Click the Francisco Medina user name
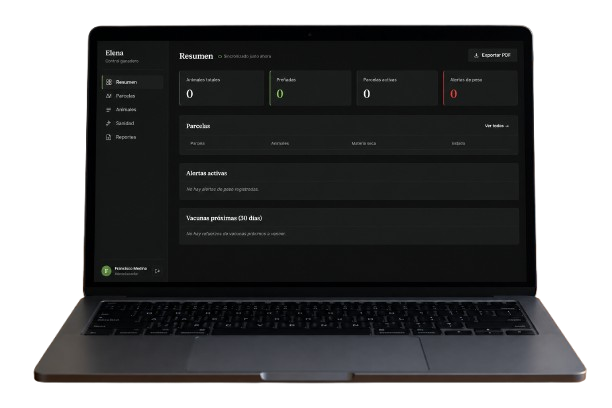 [x=131, y=269]
